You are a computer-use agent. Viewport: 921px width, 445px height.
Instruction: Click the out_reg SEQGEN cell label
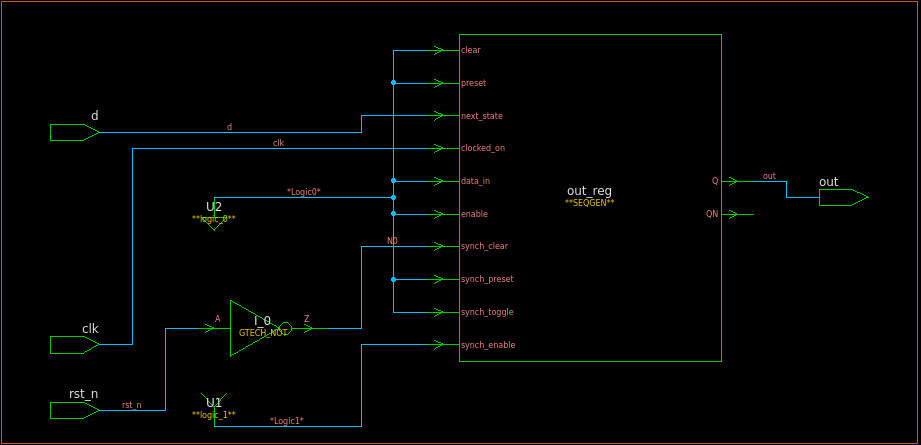(589, 191)
